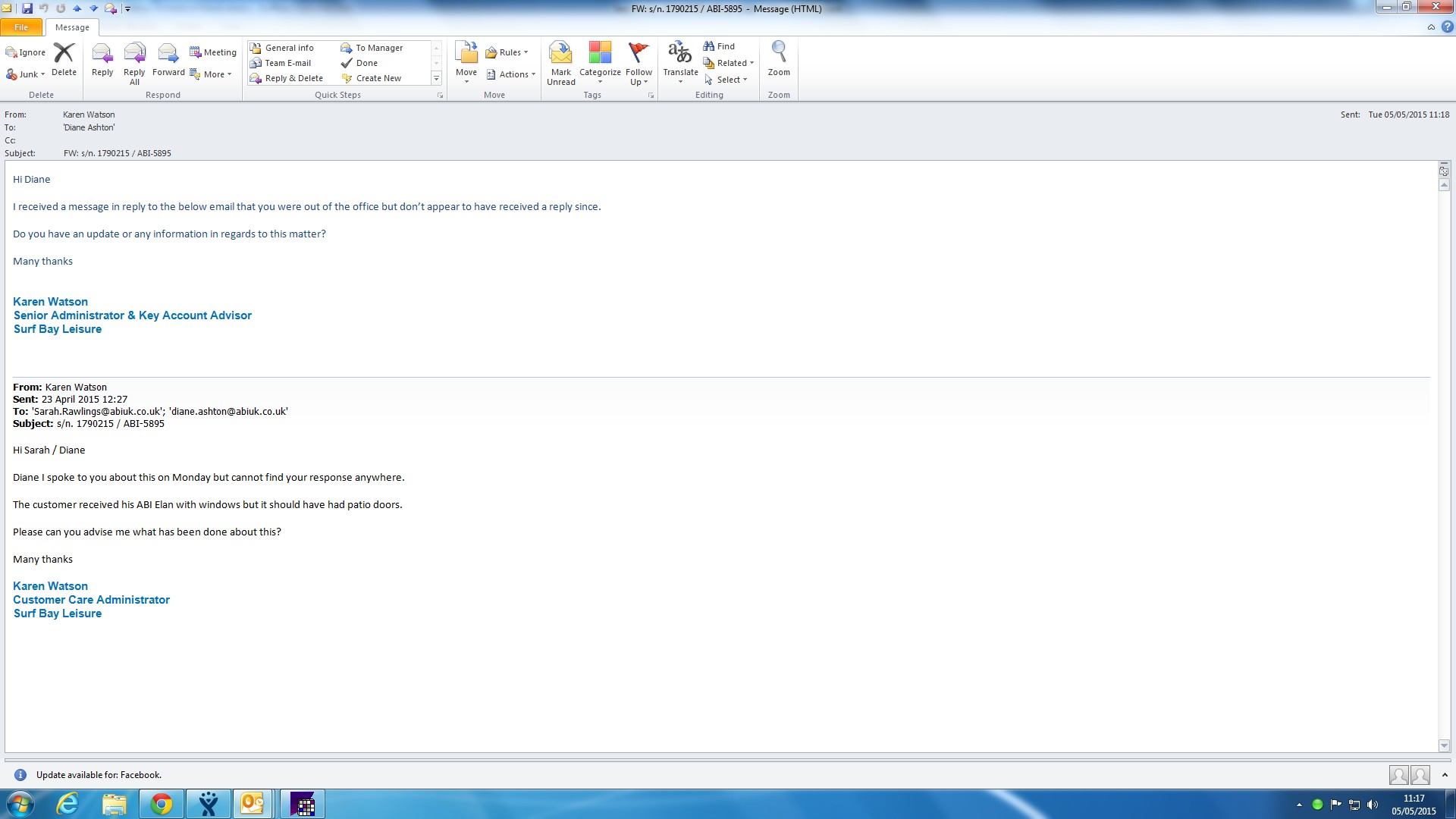Image resolution: width=1456 pixels, height=819 pixels.
Task: Open the File tab
Action: (x=21, y=27)
